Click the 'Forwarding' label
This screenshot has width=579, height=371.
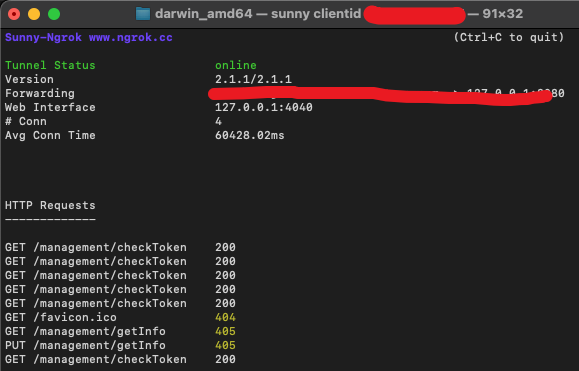(40, 93)
